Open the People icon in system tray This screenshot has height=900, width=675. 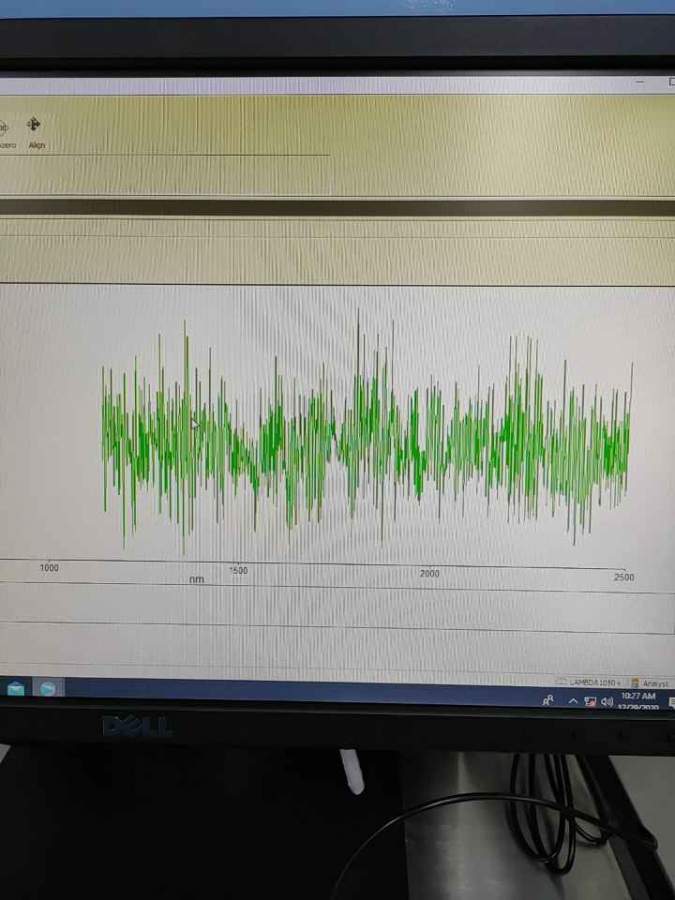click(x=549, y=700)
